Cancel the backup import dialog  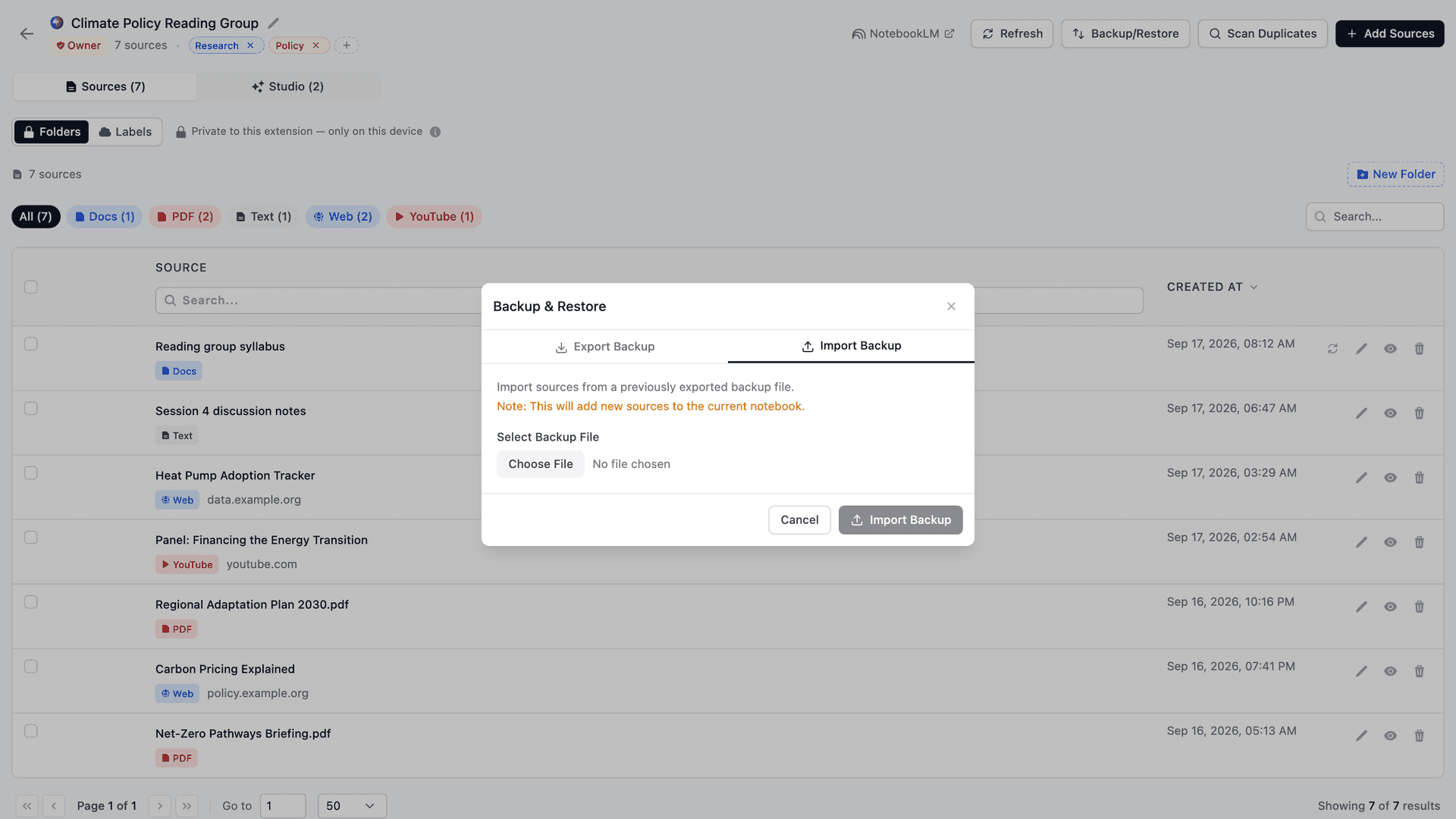pyautogui.click(x=799, y=520)
